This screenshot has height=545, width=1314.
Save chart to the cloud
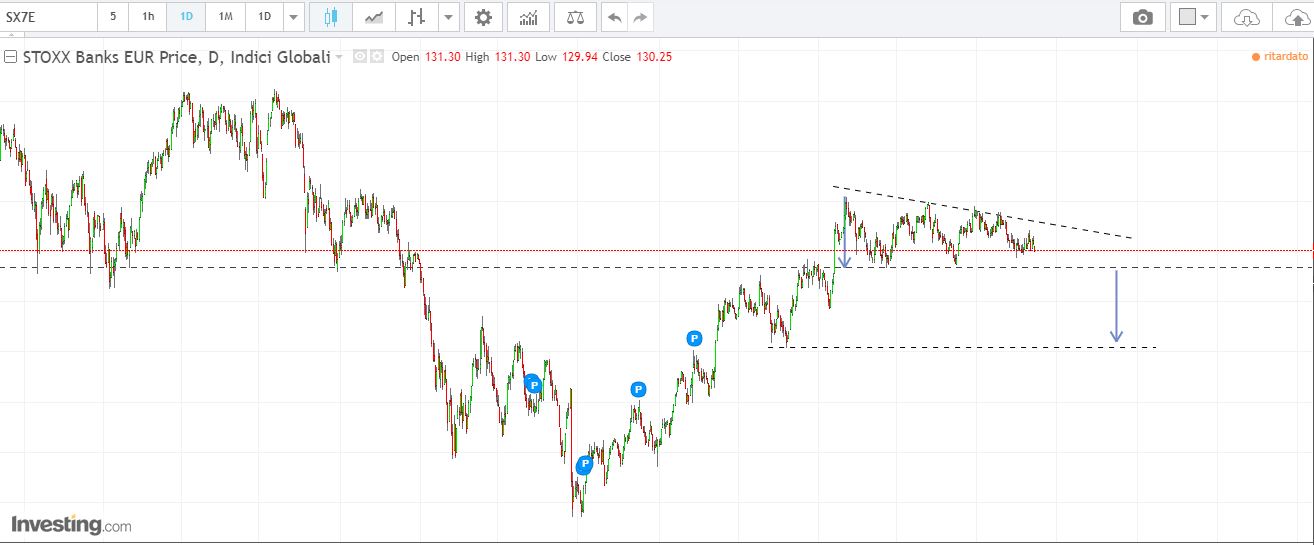coord(1246,17)
